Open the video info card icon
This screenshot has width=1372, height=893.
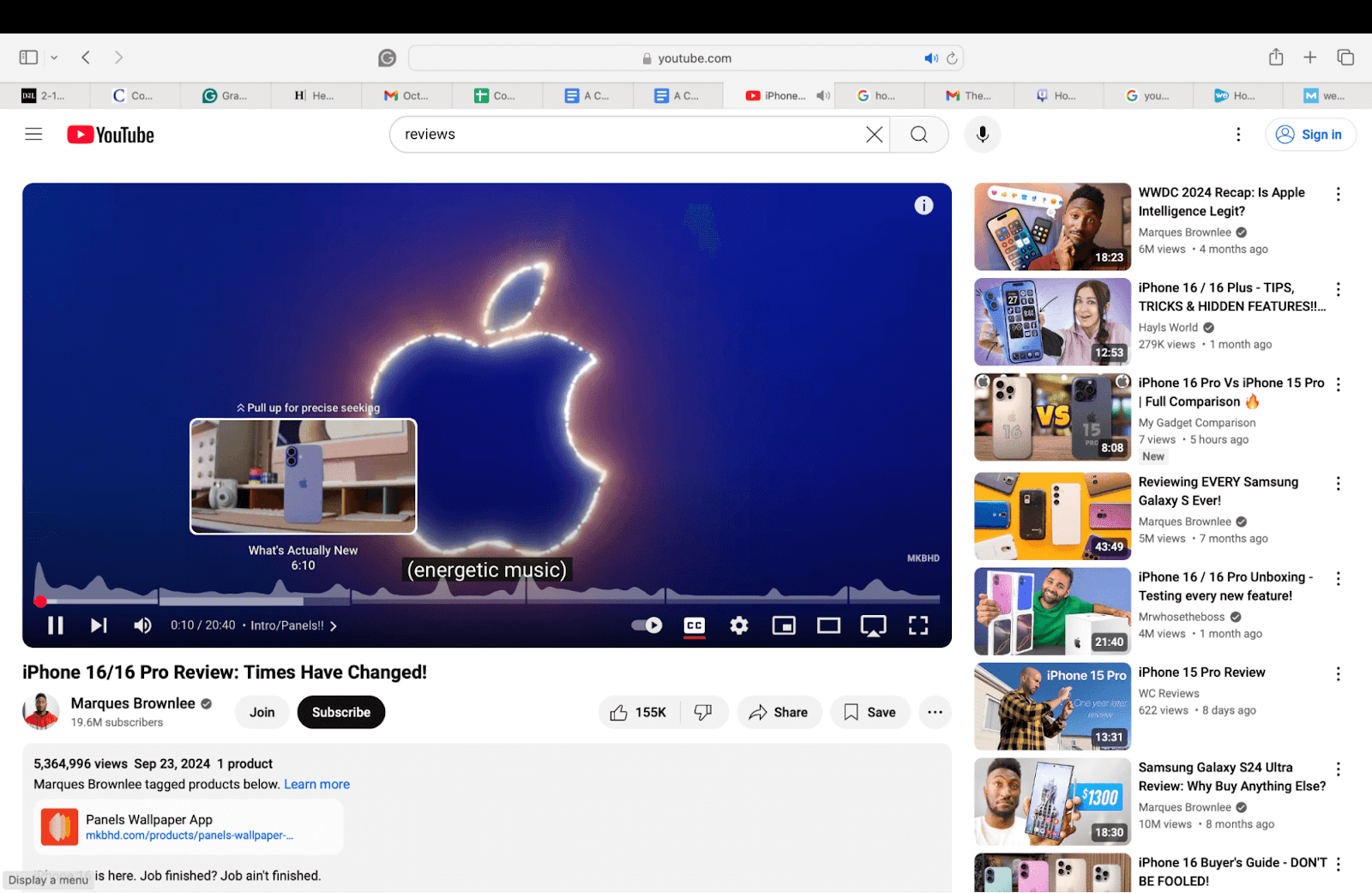point(924,205)
